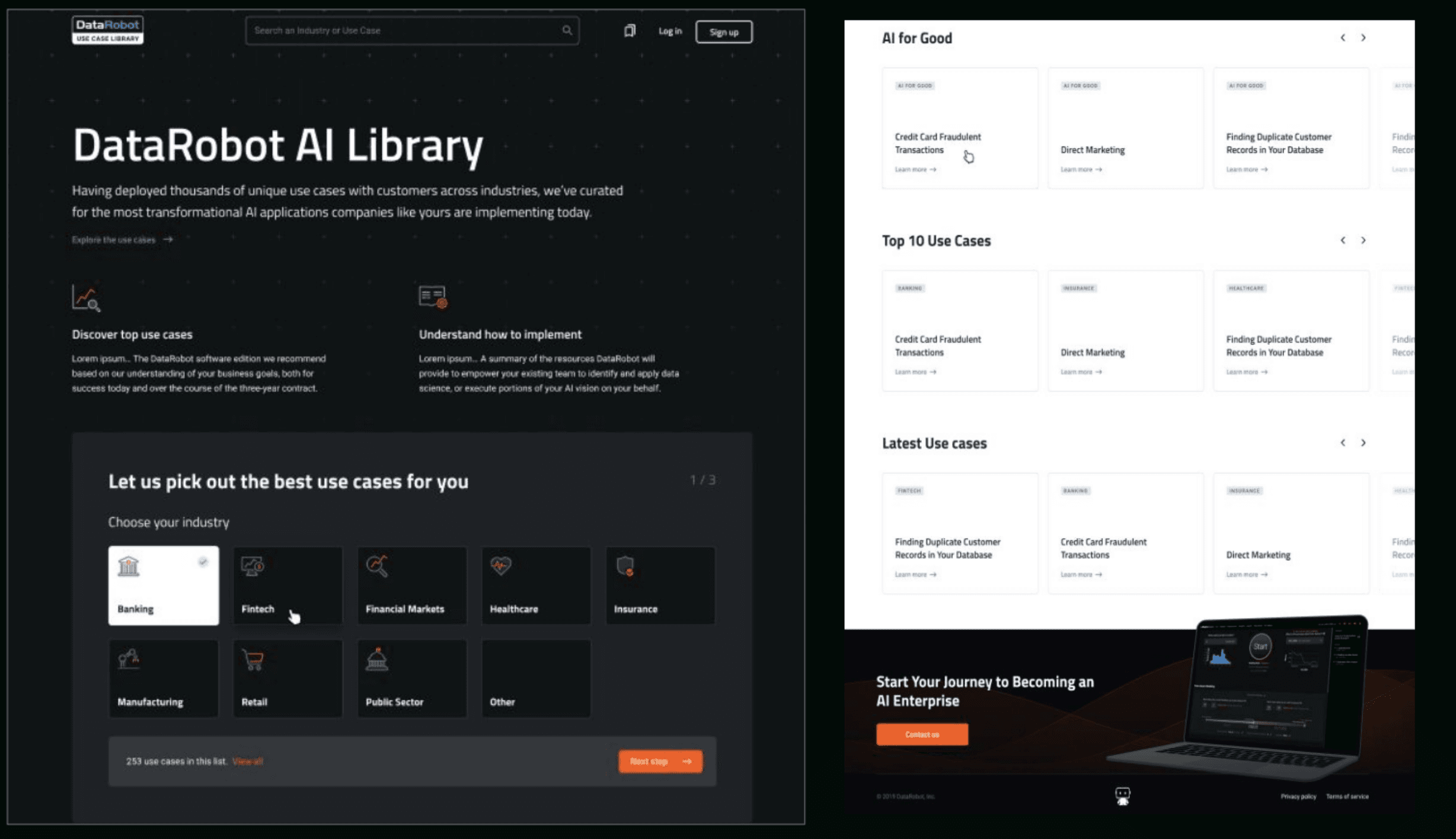Image resolution: width=1456 pixels, height=839 pixels.
Task: Choose the Insurance industry option
Action: (x=660, y=585)
